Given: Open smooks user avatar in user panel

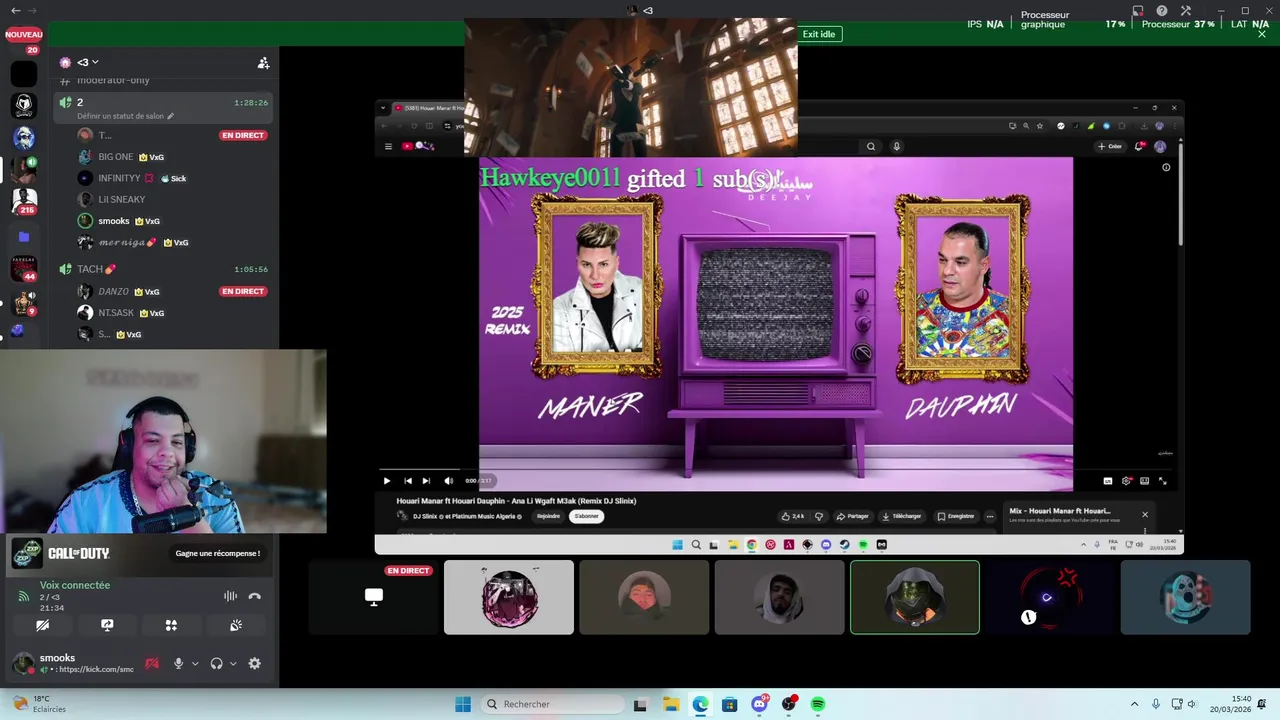Looking at the screenshot, I should [x=22, y=663].
